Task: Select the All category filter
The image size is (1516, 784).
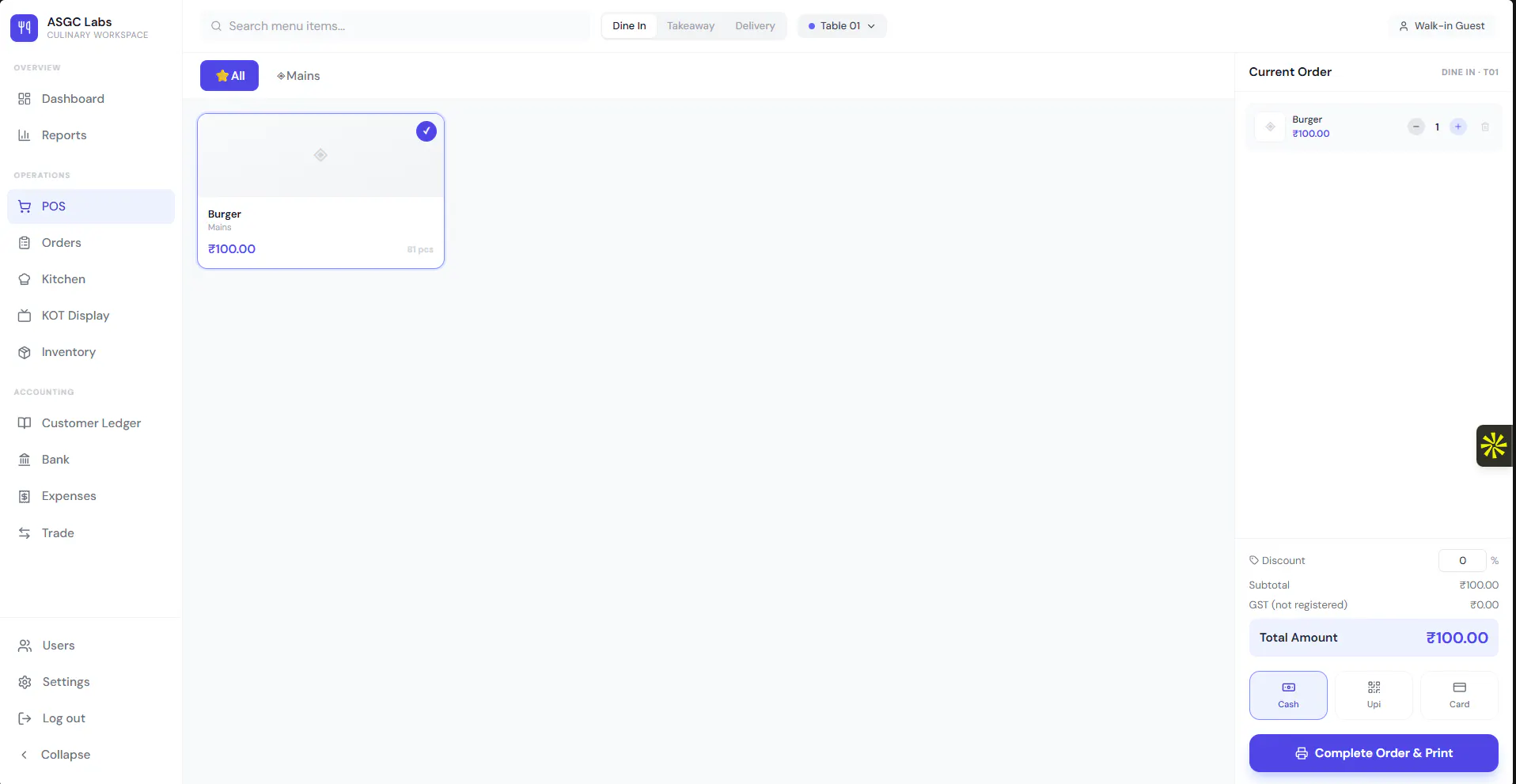Action: click(229, 76)
